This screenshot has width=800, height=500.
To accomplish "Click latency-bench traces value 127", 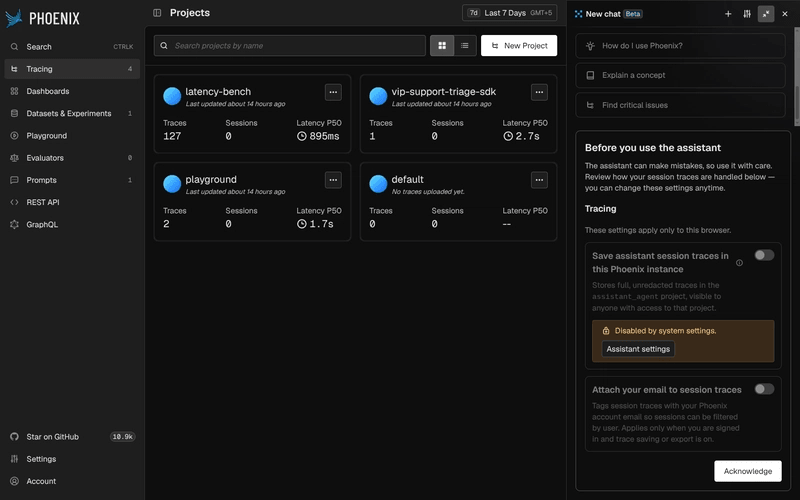I will point(172,136).
